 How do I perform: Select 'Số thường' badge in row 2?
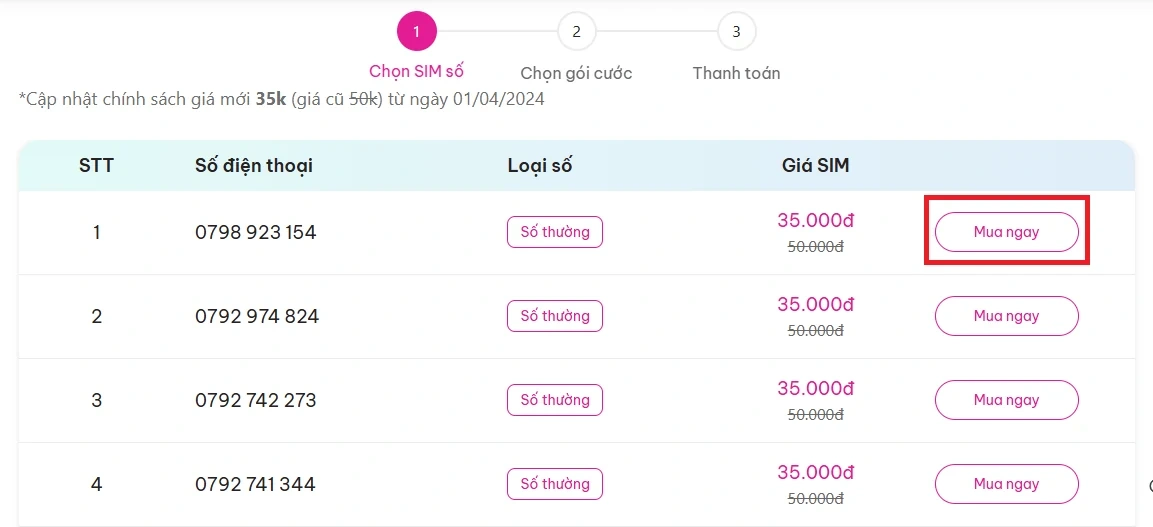[555, 316]
